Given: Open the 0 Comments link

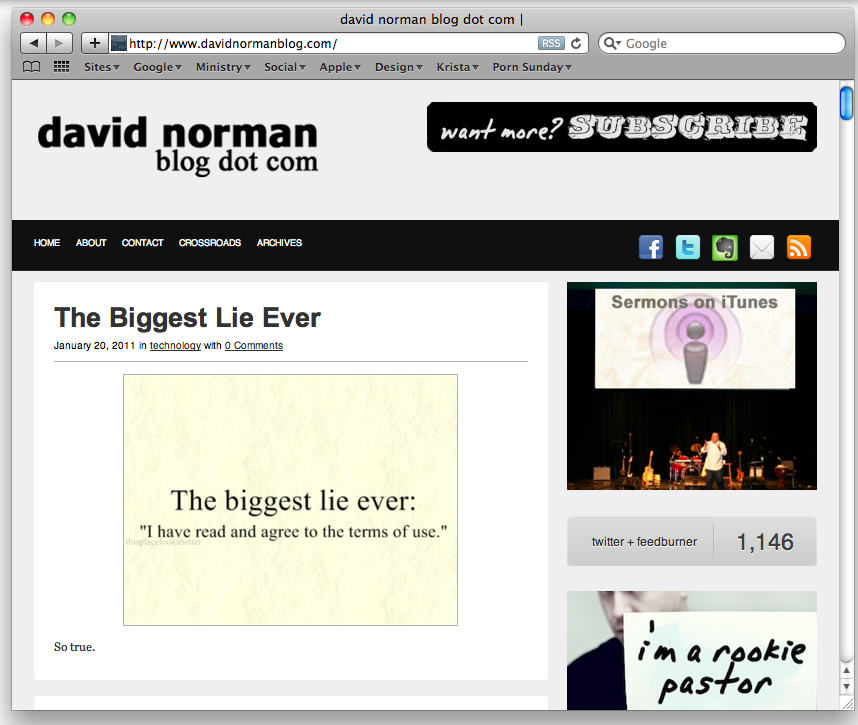Looking at the screenshot, I should pos(253,345).
